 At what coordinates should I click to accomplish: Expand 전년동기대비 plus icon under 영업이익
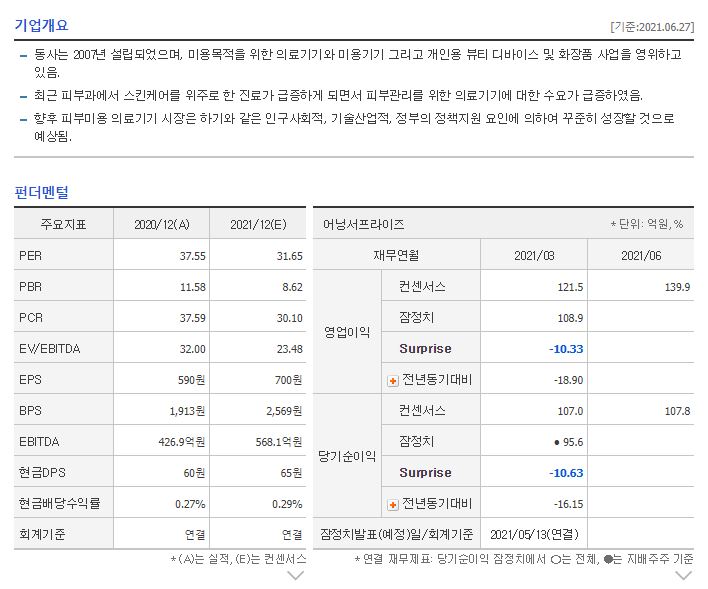[x=393, y=381]
